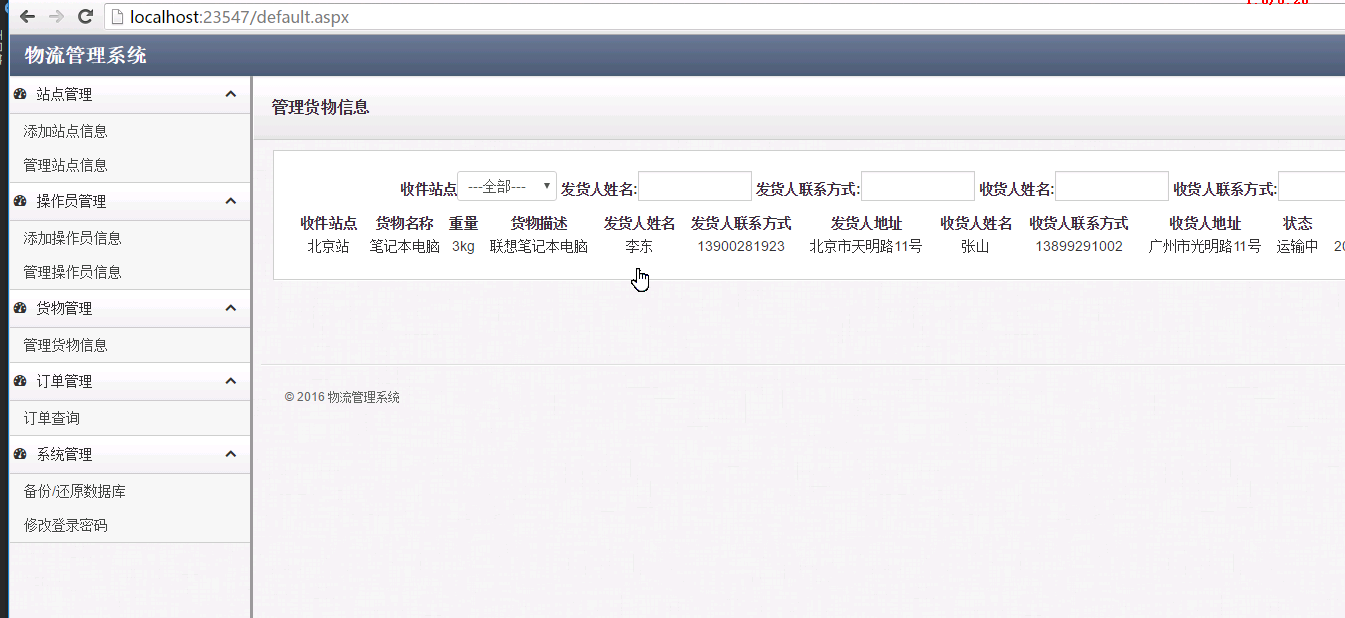Screen dimensions: 1345x618
Task: Click the 发货人地址 column header
Action: (866, 223)
